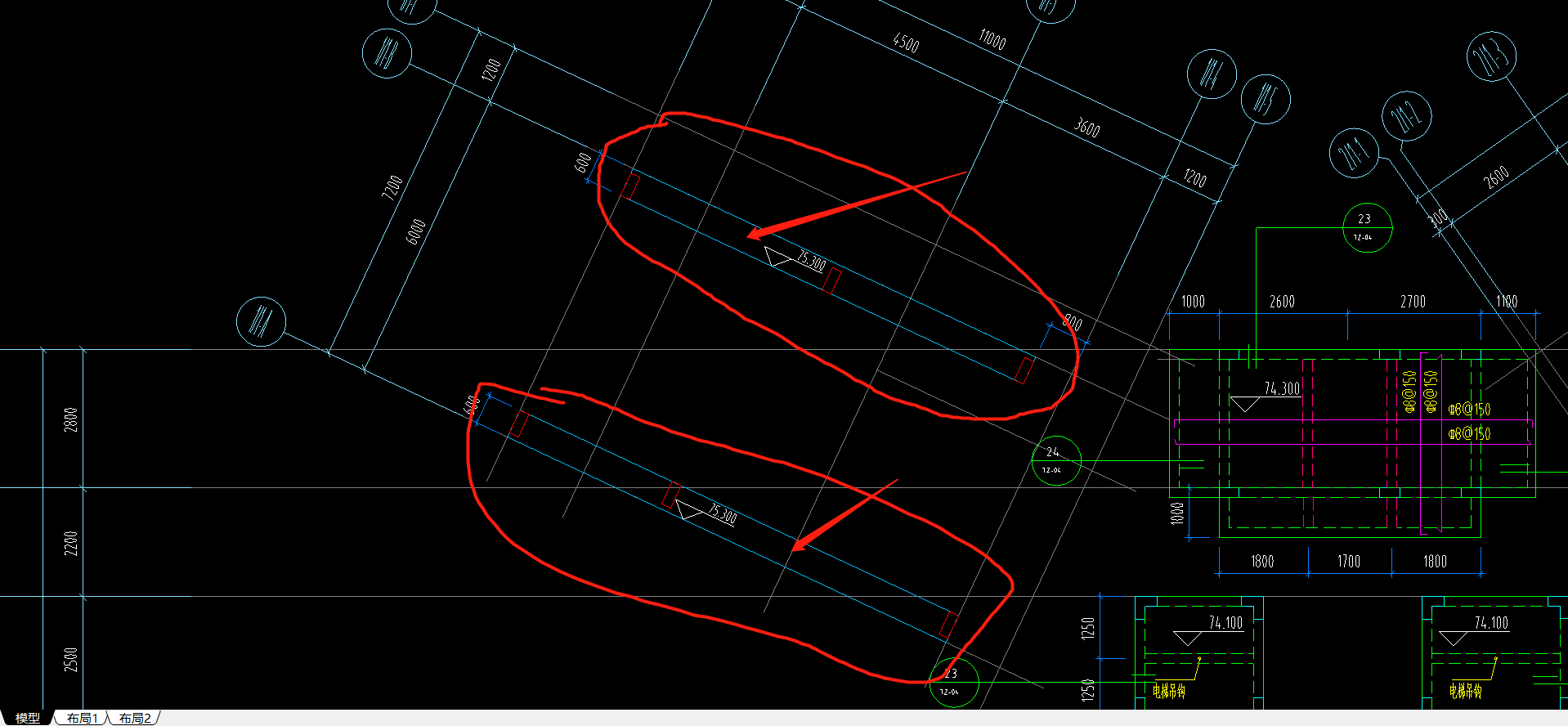Image resolution: width=1568 pixels, height=726 pixels.
Task: Select the 2500 vertical dimension text
Action: tap(70, 660)
